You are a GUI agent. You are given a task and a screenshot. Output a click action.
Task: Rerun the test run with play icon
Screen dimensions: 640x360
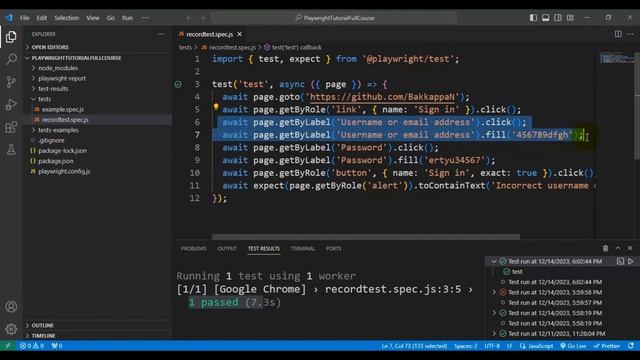[x=631, y=261]
